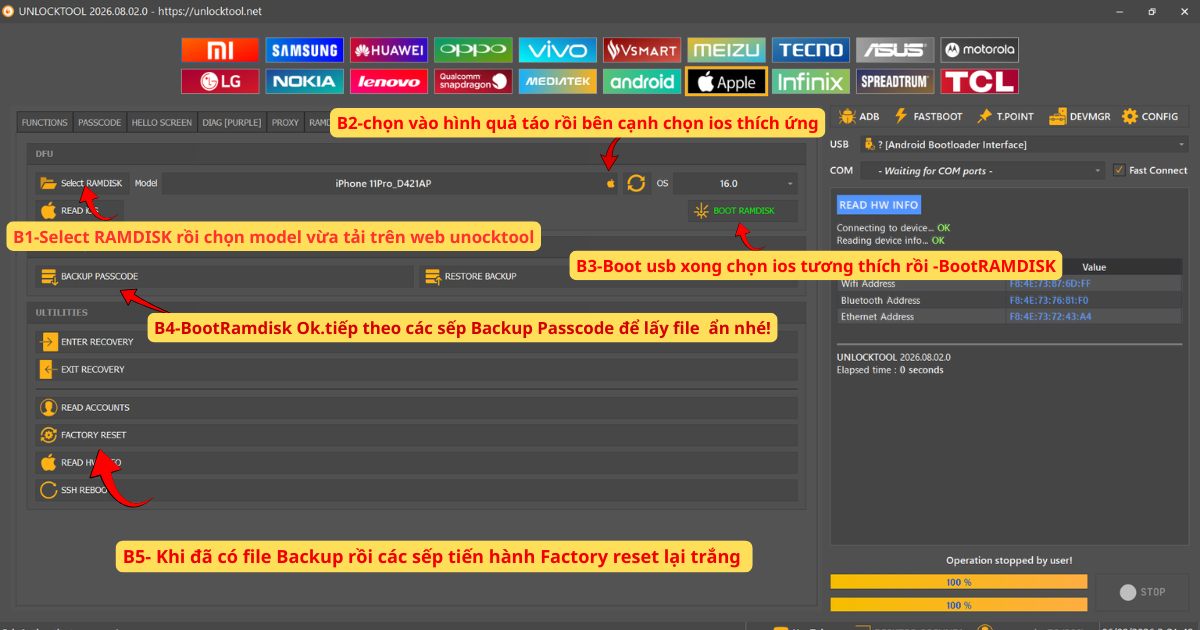
Task: Select the Spreadtrum brand logo
Action: point(896,81)
